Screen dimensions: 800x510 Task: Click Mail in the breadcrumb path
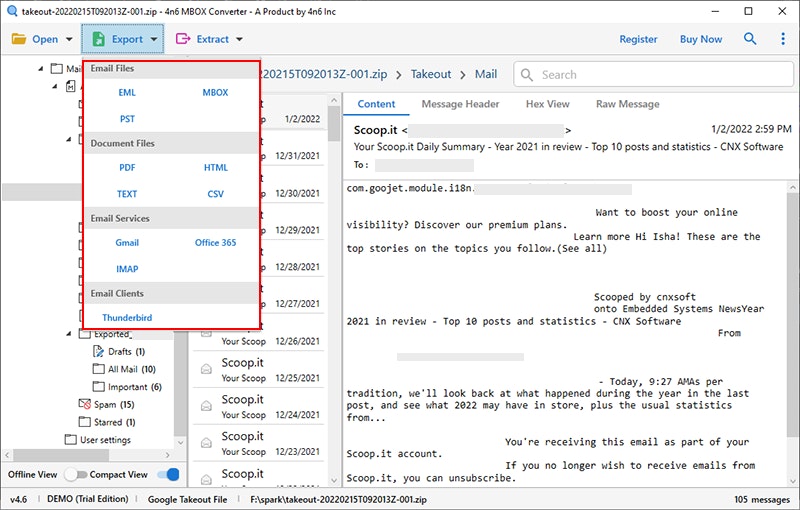(x=486, y=74)
